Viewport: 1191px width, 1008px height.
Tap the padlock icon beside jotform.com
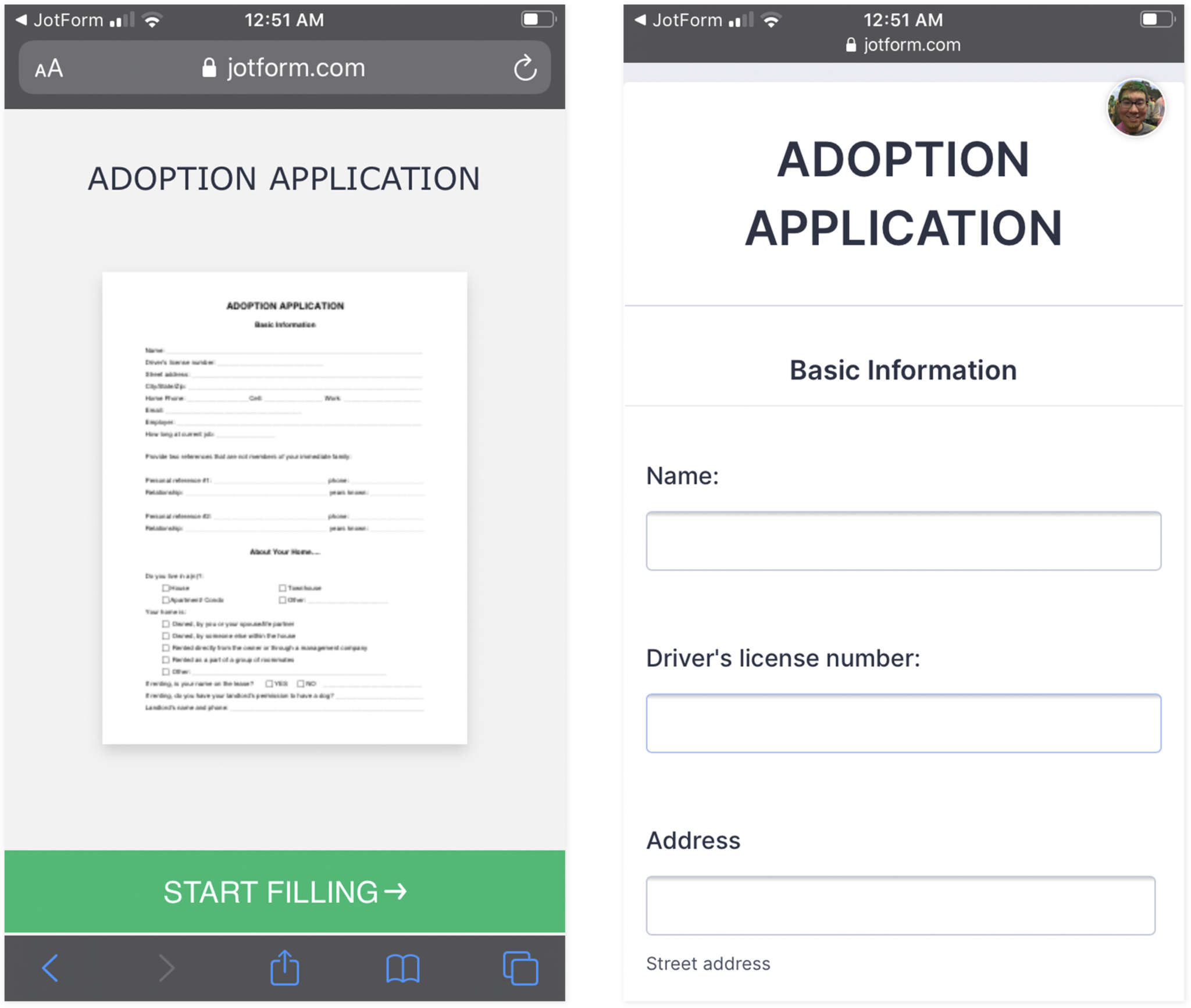[x=209, y=67]
